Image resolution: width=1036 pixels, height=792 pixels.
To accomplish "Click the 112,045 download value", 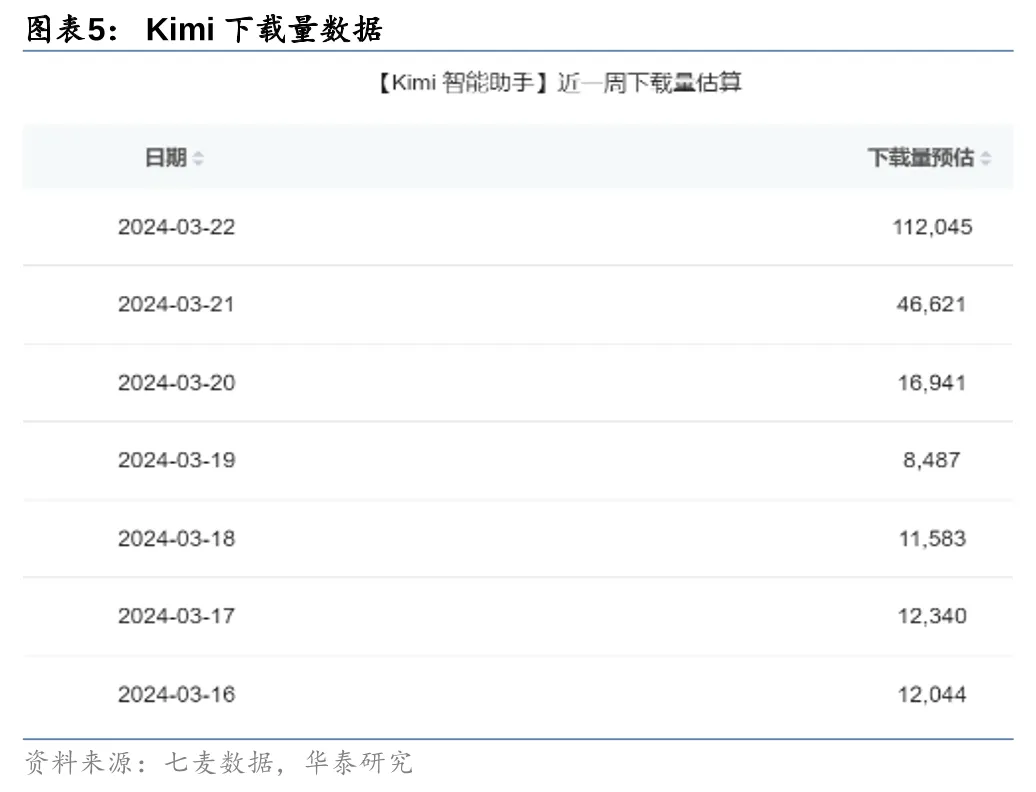I will (932, 227).
